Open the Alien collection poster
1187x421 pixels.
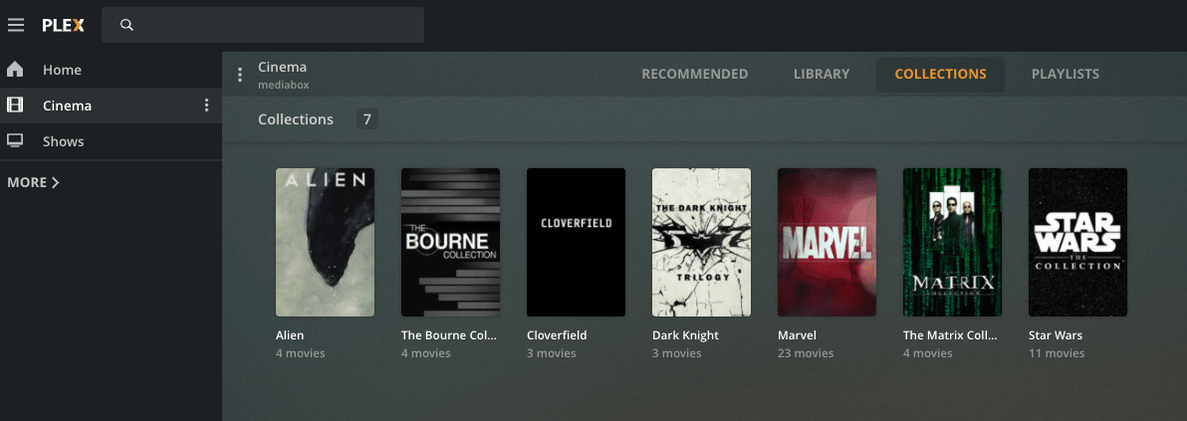[x=325, y=242]
